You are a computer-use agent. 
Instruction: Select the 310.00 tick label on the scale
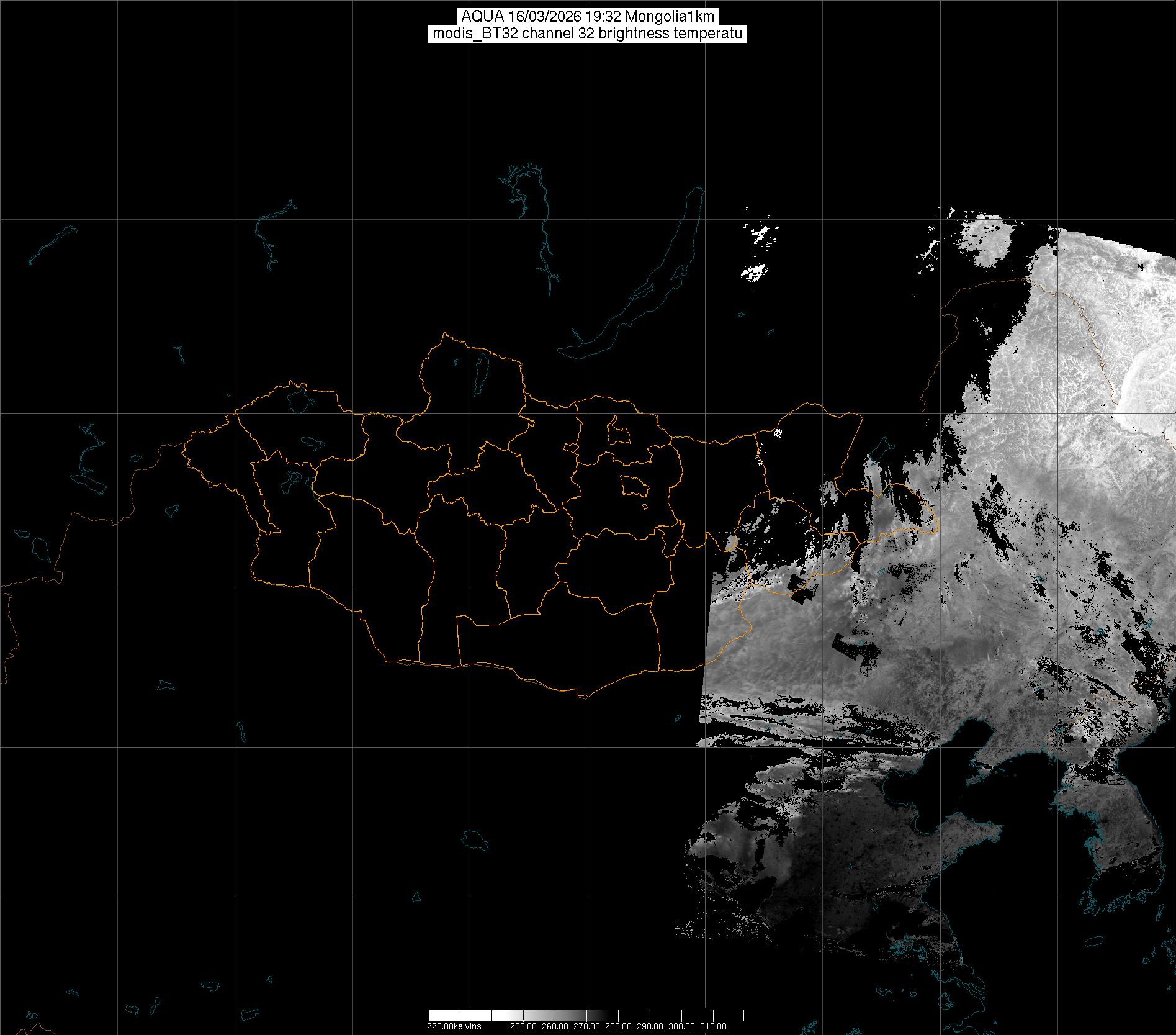[713, 1026]
